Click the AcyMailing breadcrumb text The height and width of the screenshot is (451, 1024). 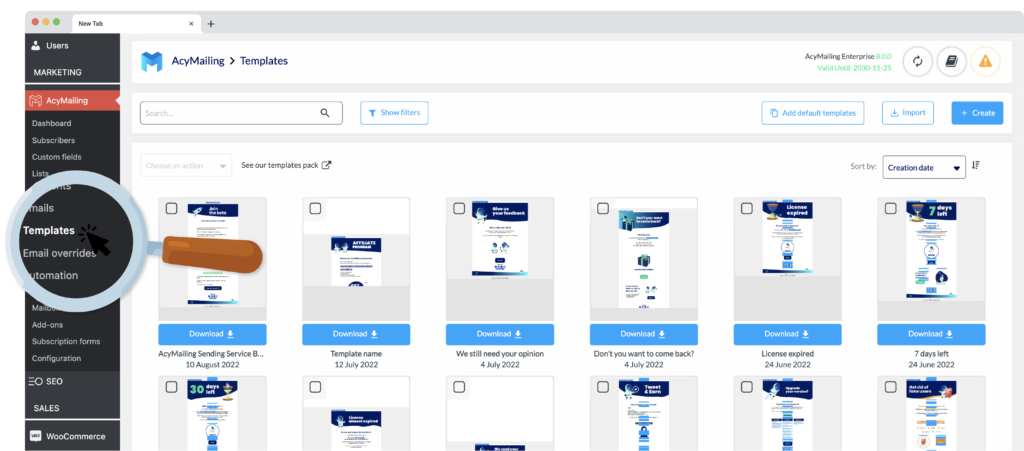pyautogui.click(x=198, y=61)
